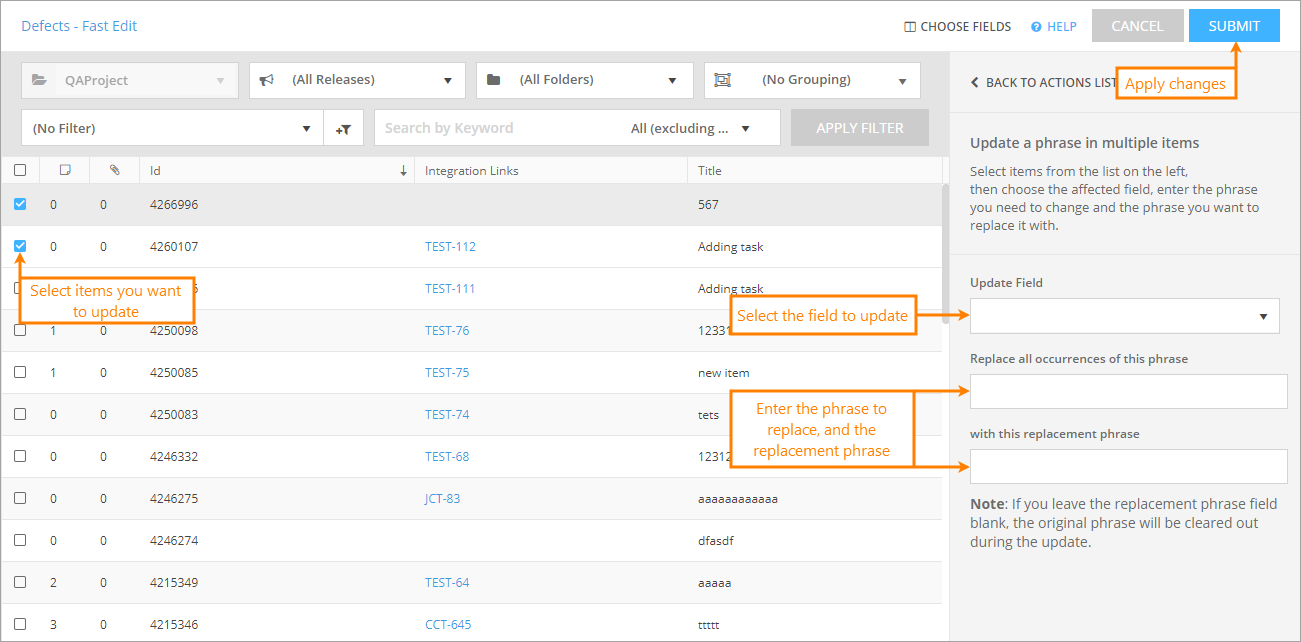Open the TEST-112 integration link
Screen dimensions: 1301x642
450,247
